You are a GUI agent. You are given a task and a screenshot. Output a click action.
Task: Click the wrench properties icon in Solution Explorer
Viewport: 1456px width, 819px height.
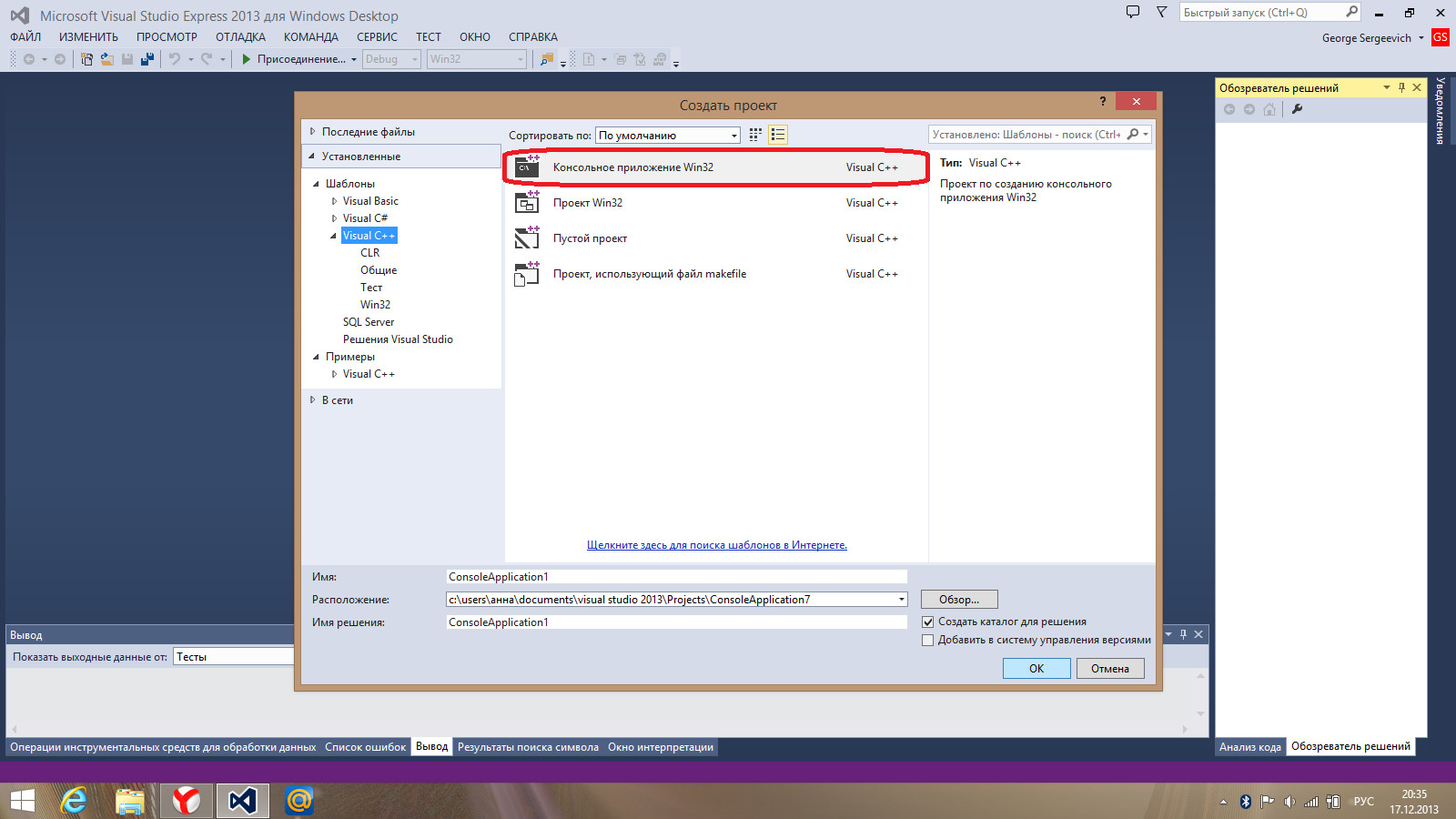(x=1297, y=109)
